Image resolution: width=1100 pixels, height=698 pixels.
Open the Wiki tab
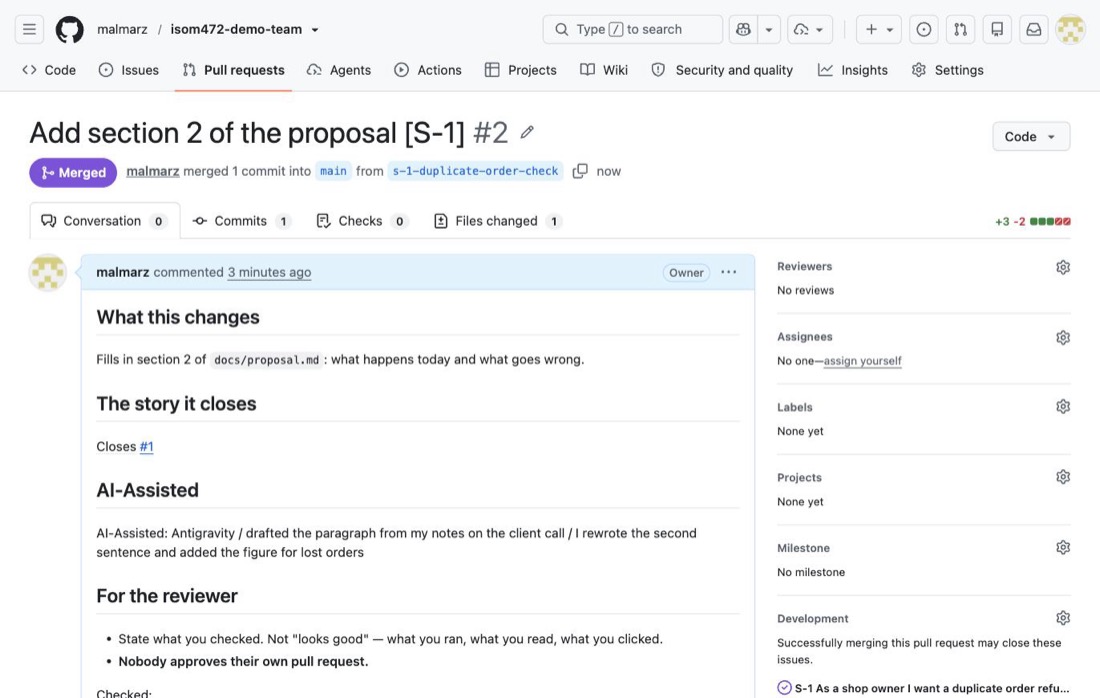click(604, 70)
